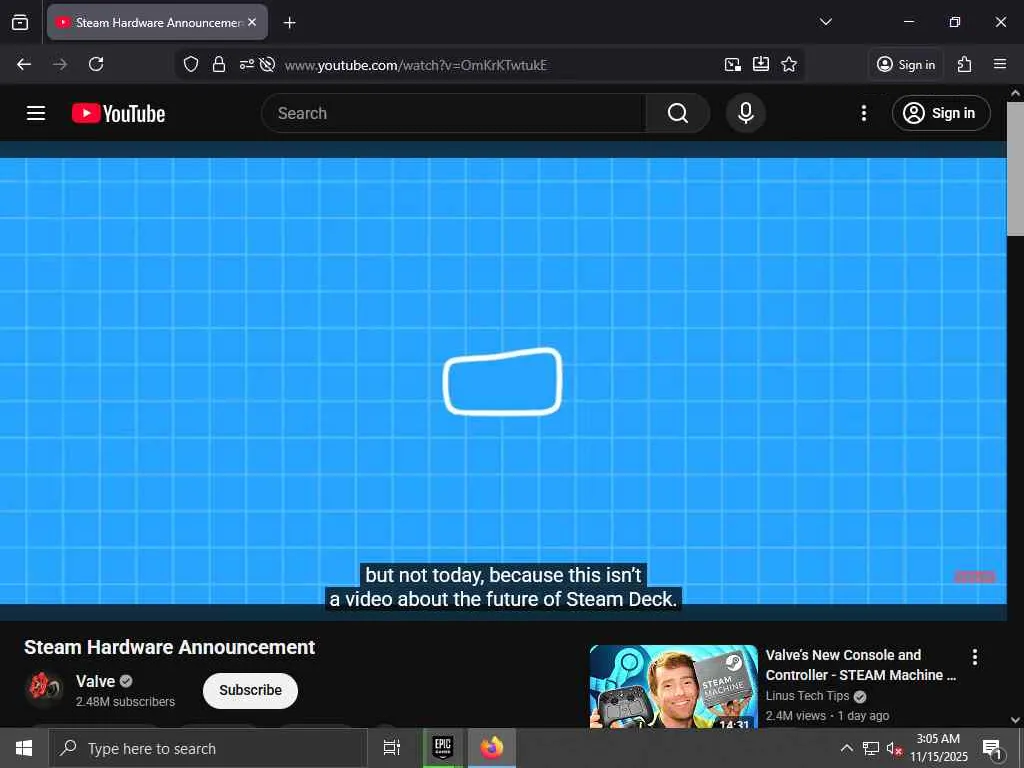Expand the list all tabs chevron

pos(825,22)
